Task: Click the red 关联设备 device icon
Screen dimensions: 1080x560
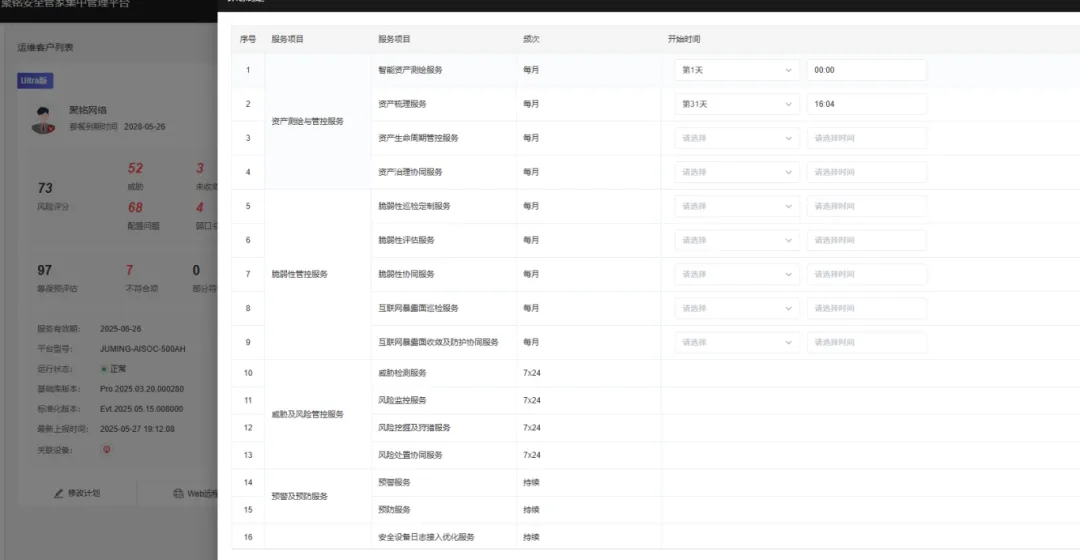Action: (106, 449)
